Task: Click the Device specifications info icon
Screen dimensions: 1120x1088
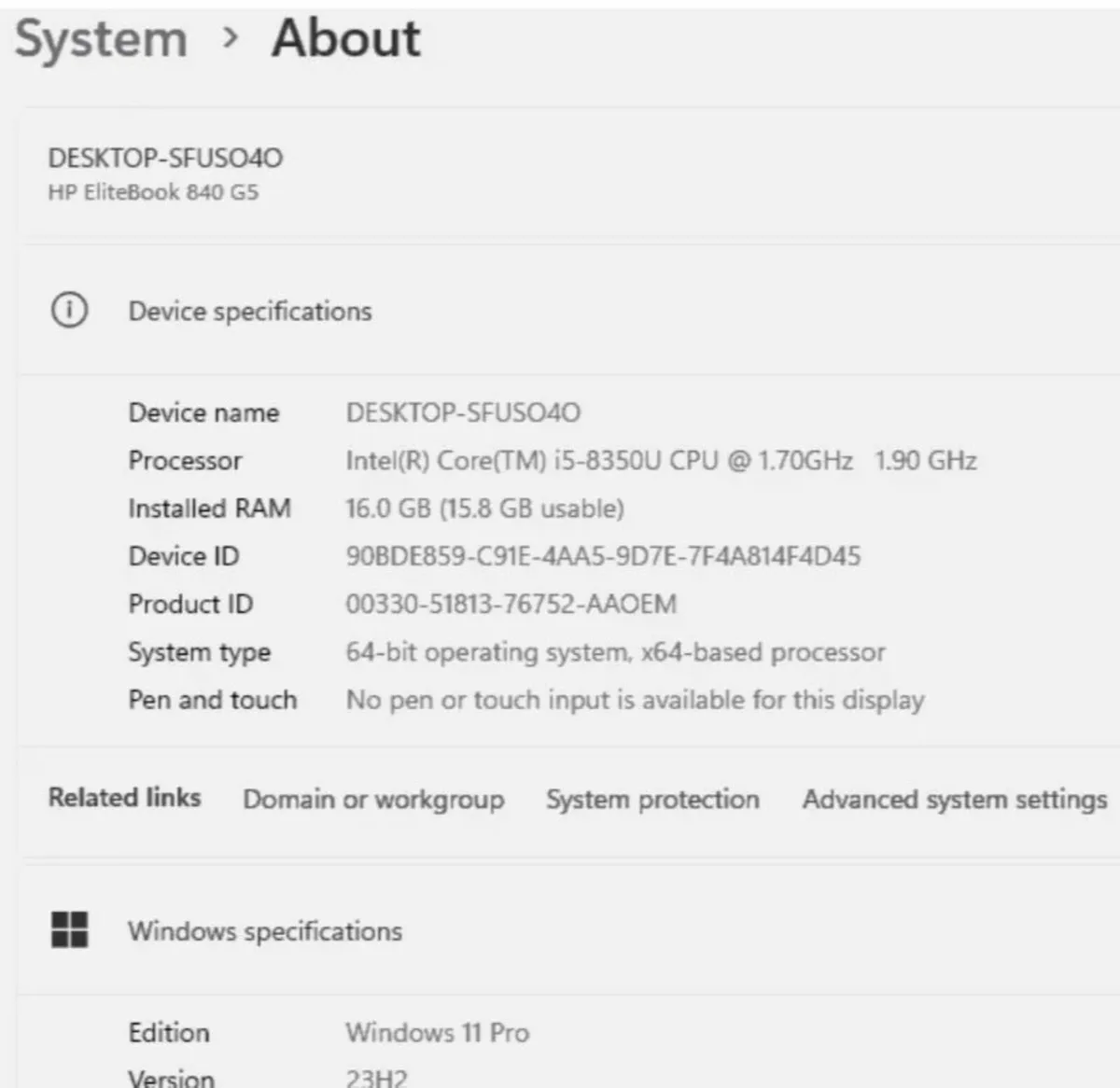Action: 71,311
